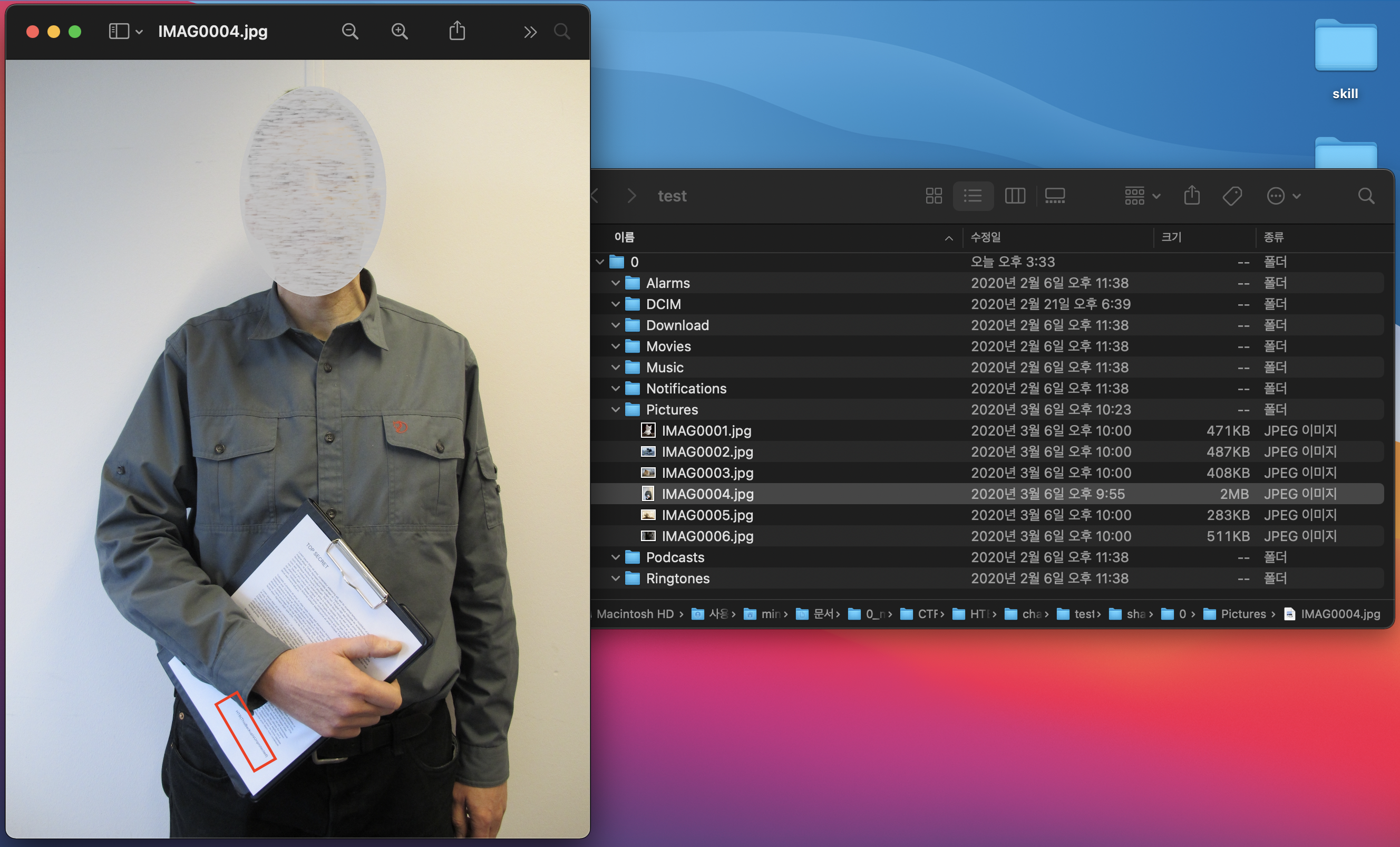1400x847 pixels.
Task: Switch Finder to icon view
Action: (x=934, y=196)
